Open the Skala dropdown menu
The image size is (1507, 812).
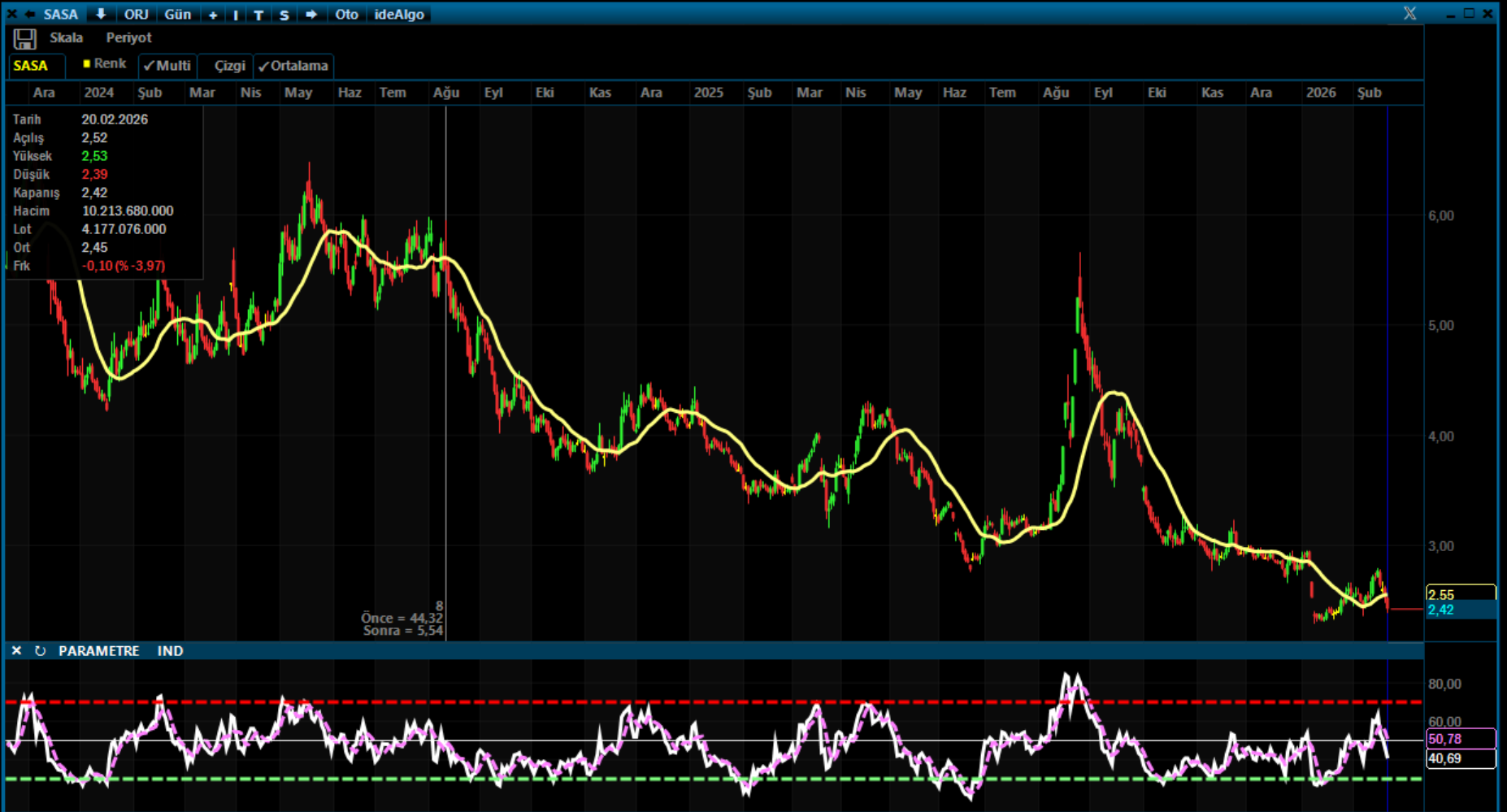[x=66, y=38]
